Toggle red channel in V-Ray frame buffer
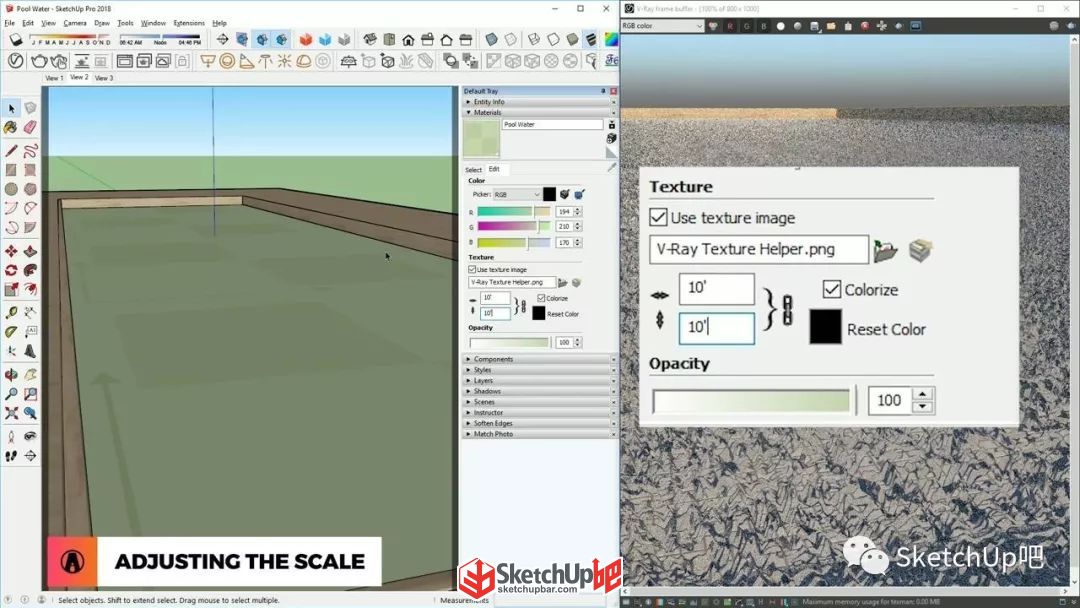 point(729,26)
